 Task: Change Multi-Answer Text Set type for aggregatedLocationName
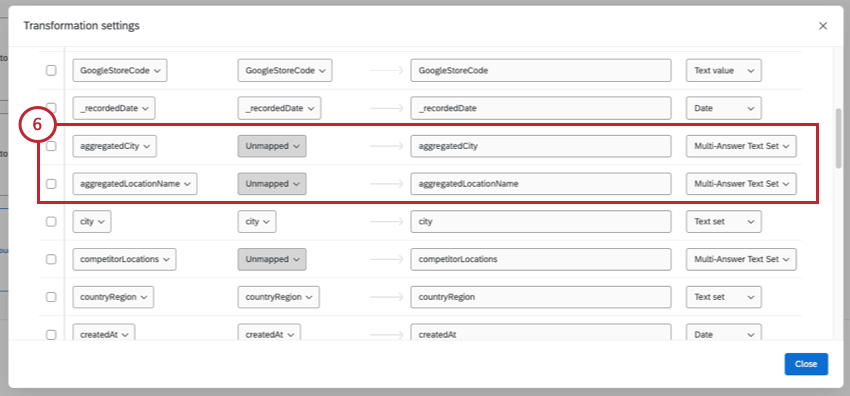pos(741,184)
